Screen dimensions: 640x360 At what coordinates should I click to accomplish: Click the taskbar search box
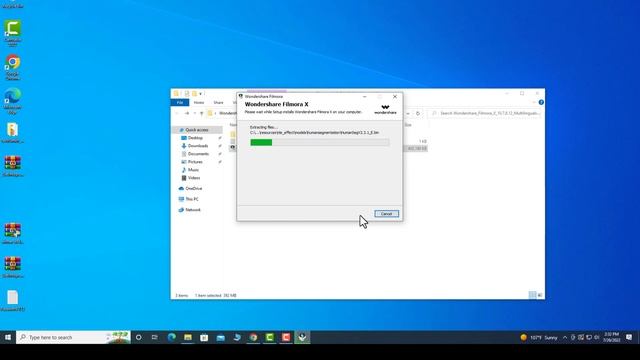73,337
